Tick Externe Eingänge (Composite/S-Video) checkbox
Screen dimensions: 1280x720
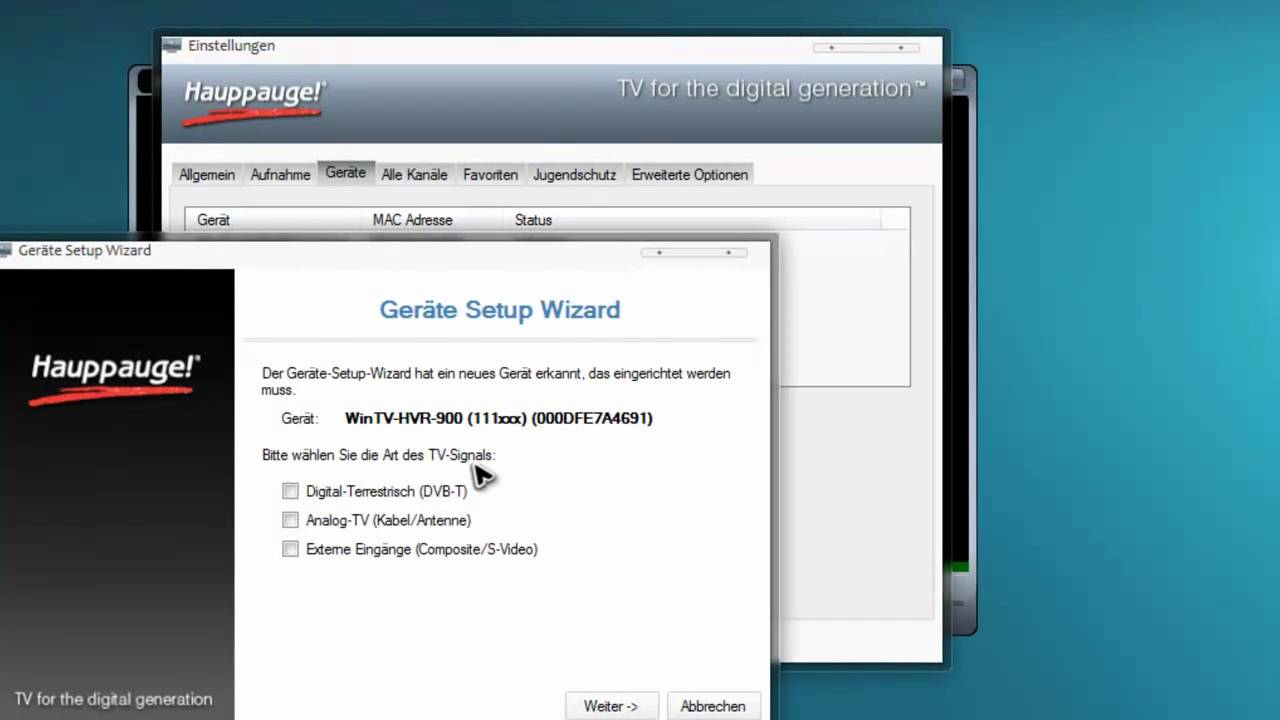pos(290,549)
